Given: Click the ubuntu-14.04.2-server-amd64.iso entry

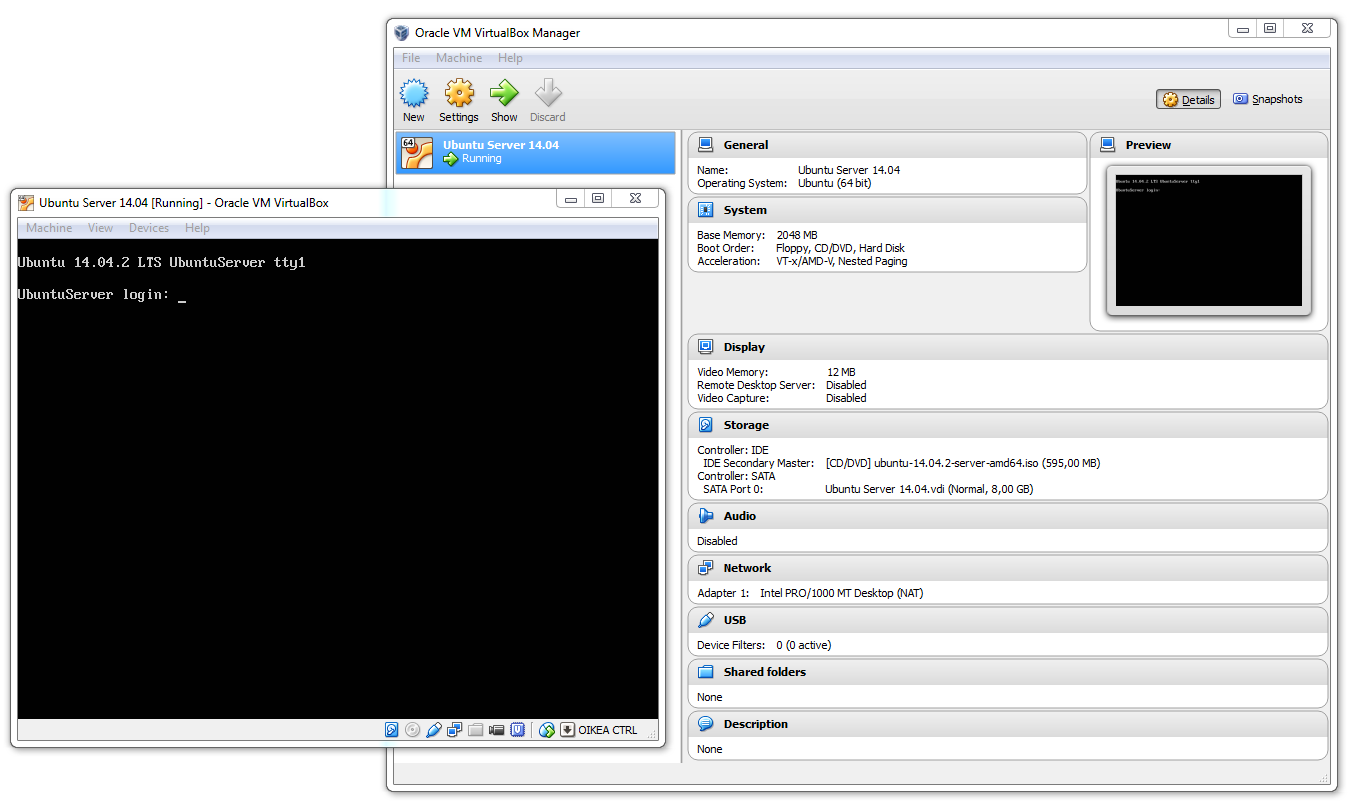Looking at the screenshot, I should [x=963, y=463].
